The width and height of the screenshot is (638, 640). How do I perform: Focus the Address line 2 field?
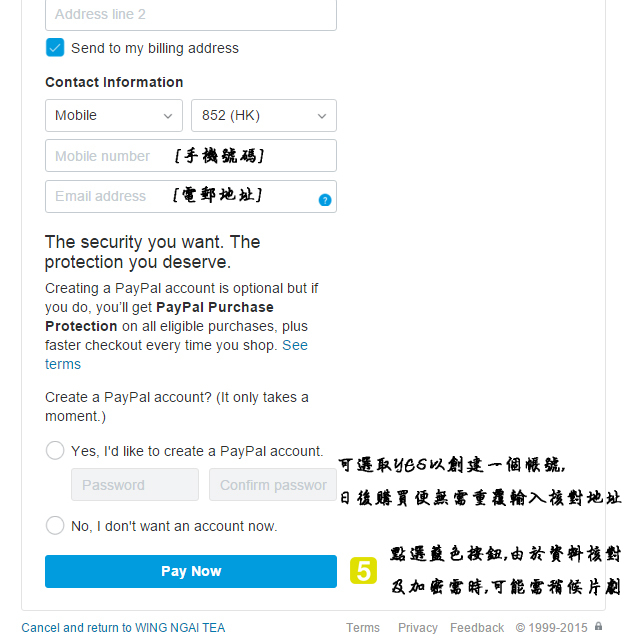(x=191, y=15)
